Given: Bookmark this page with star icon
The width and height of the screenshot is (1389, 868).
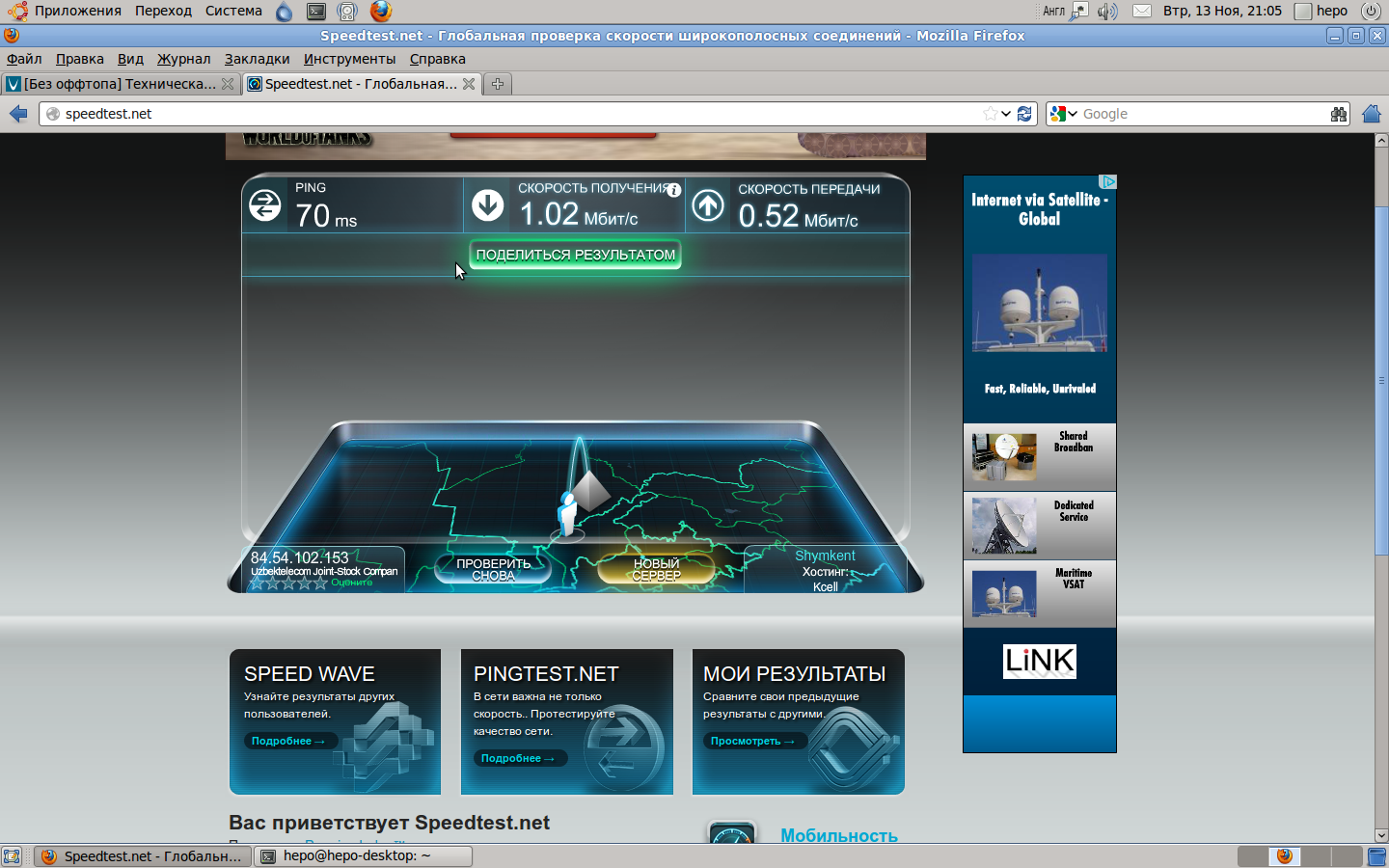Looking at the screenshot, I should [x=990, y=114].
